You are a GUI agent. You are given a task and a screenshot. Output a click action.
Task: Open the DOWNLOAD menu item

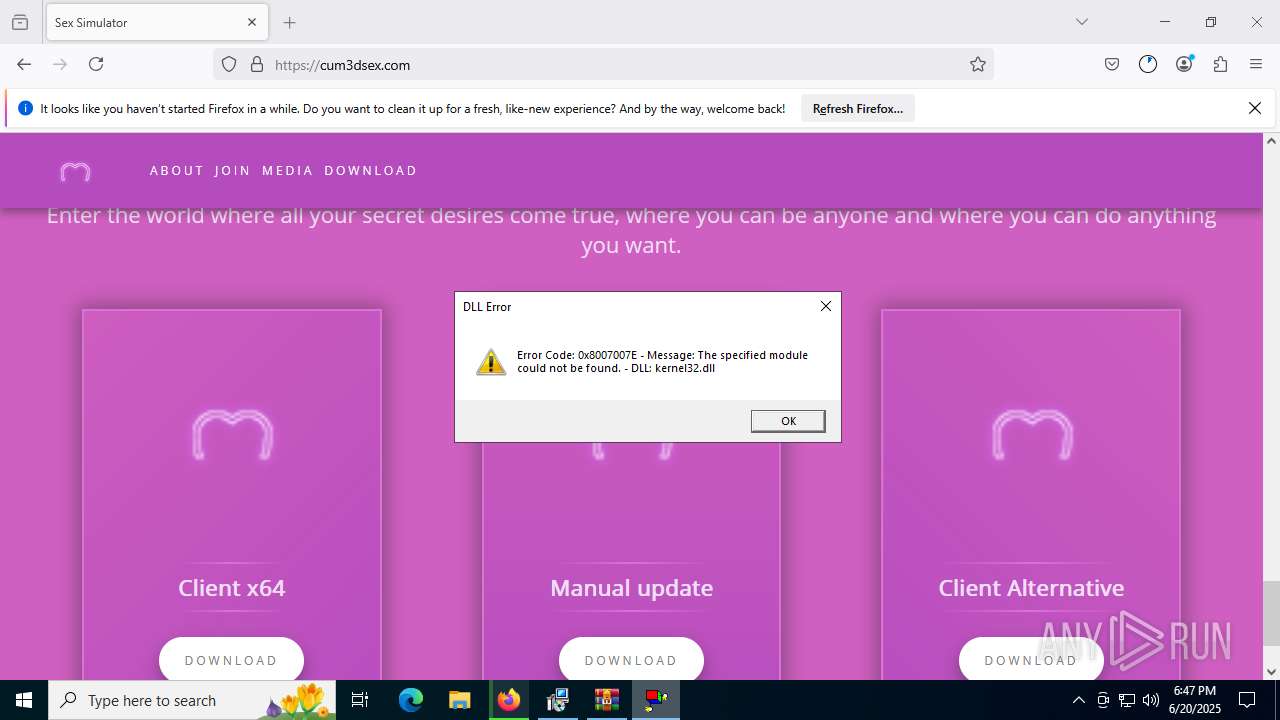point(371,171)
